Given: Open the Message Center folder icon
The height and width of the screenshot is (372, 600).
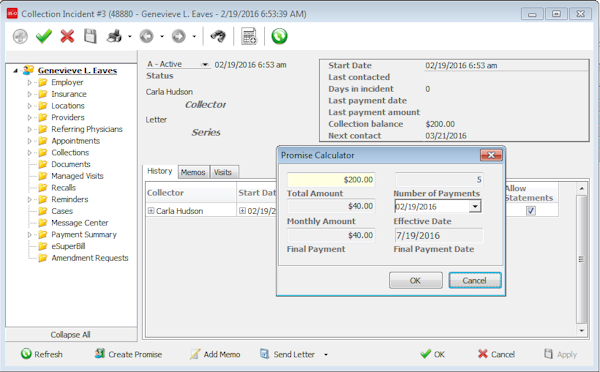Looking at the screenshot, I should (43, 223).
